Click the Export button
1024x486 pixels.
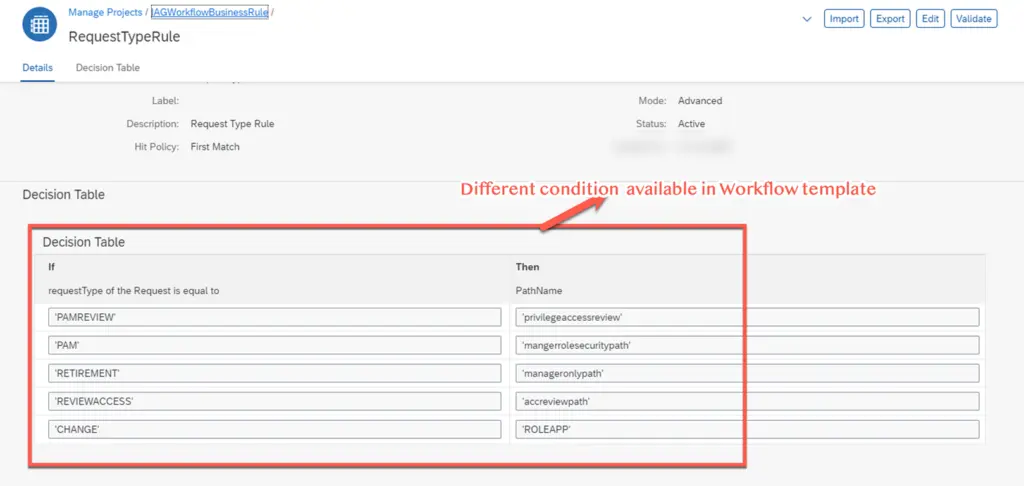pos(889,19)
